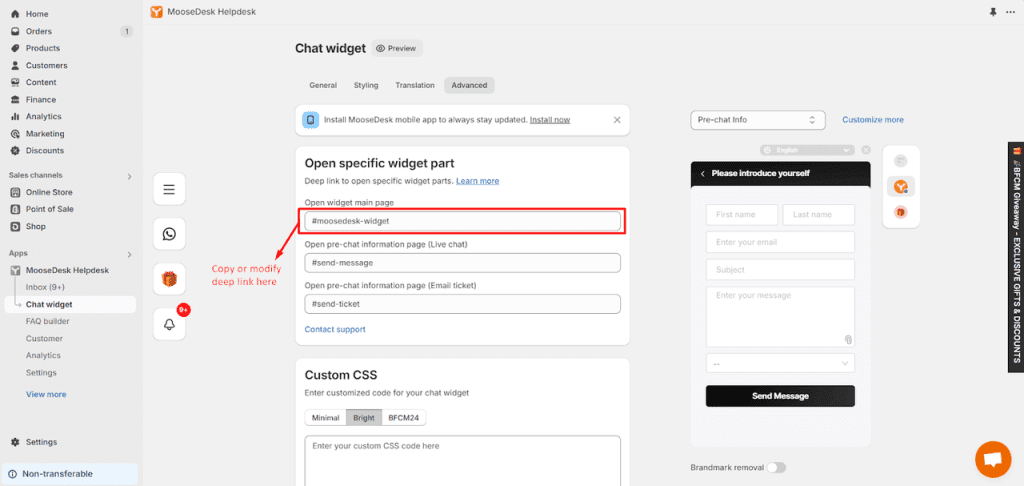Switch to the Translation tab
This screenshot has width=1024, height=486.
click(415, 85)
